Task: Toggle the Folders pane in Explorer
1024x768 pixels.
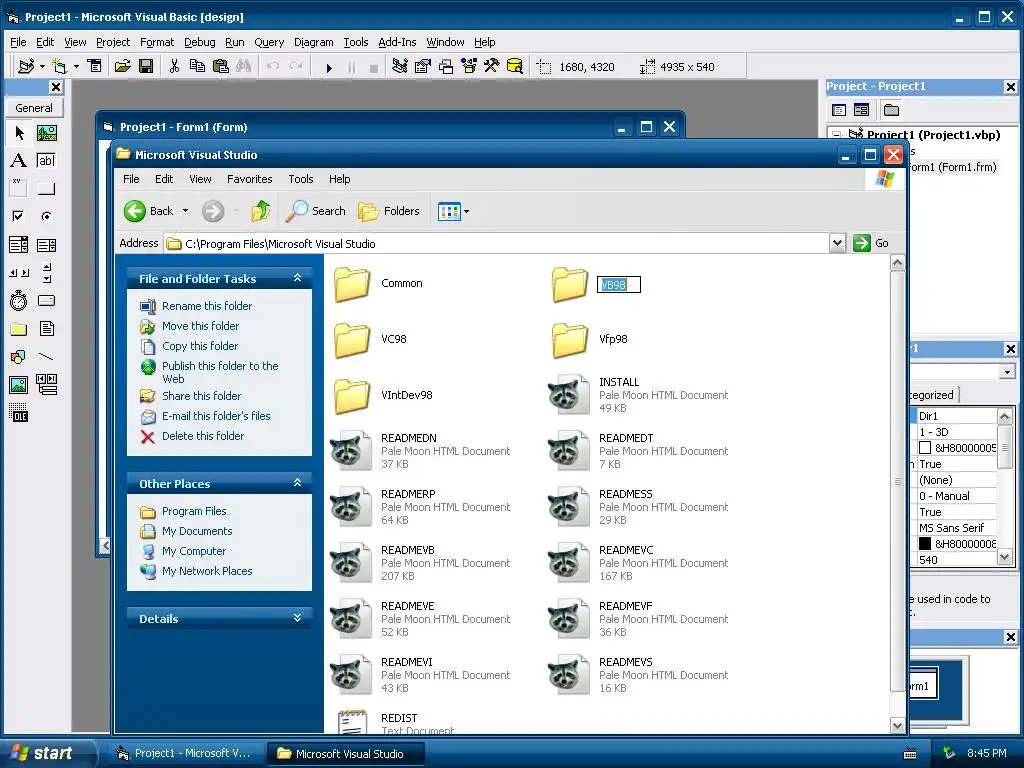Action: point(389,211)
